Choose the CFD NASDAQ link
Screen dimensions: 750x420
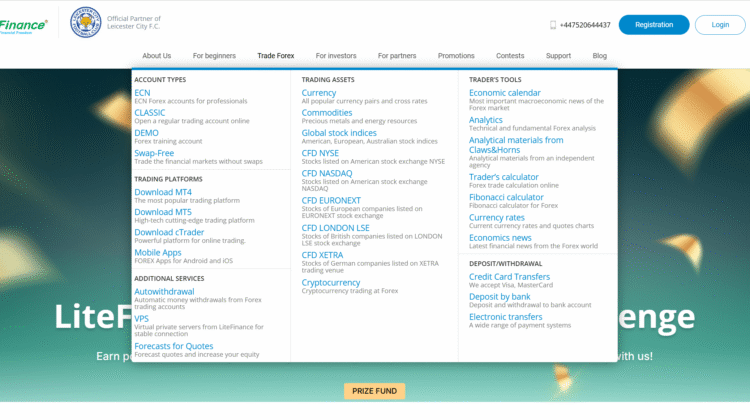pos(327,173)
